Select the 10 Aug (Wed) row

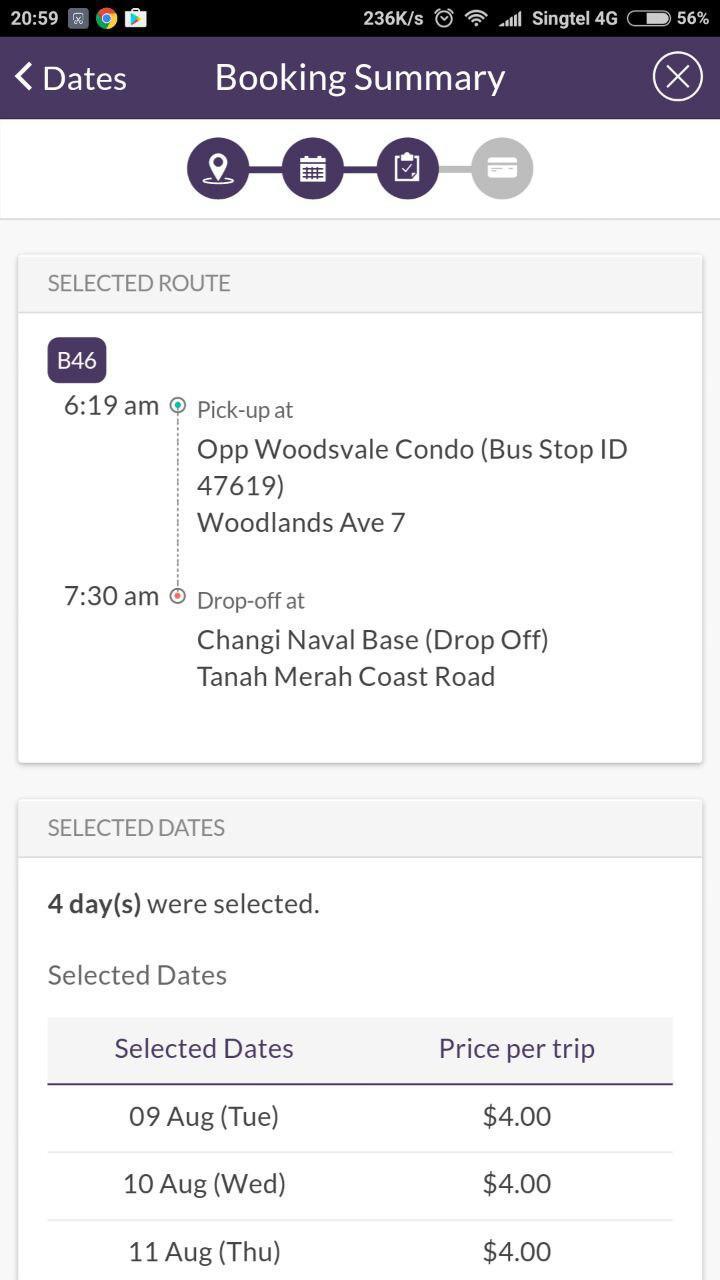[360, 1185]
